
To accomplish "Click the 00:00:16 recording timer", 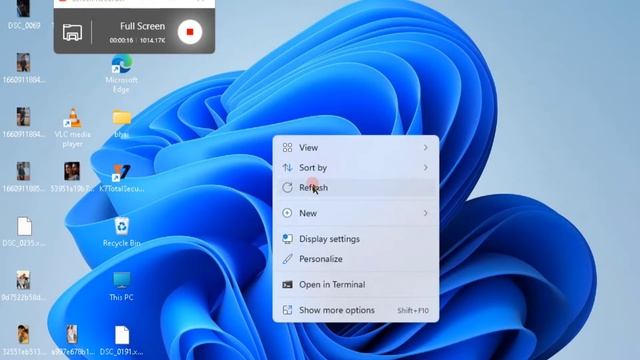I will [x=121, y=40].
